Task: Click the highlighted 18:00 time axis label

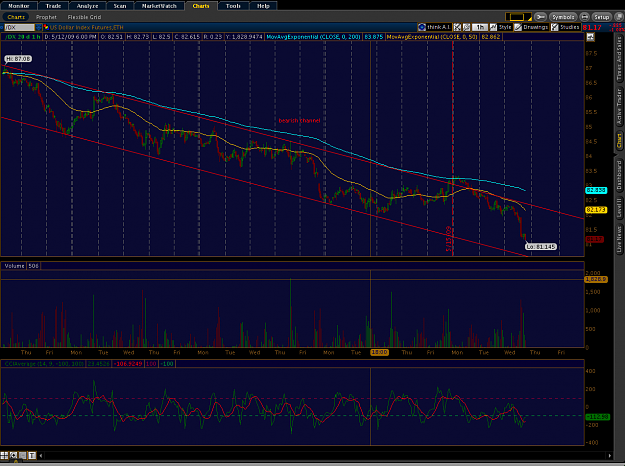Action: click(379, 352)
